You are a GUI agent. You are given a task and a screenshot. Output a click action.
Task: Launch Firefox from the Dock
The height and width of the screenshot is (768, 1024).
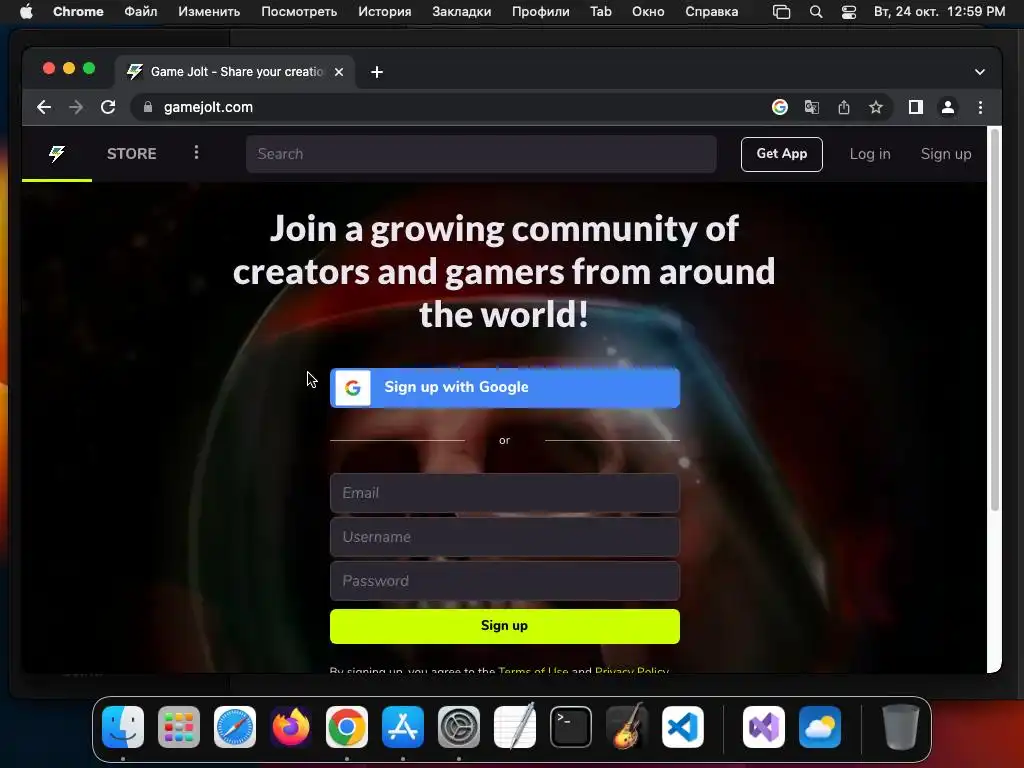(291, 727)
